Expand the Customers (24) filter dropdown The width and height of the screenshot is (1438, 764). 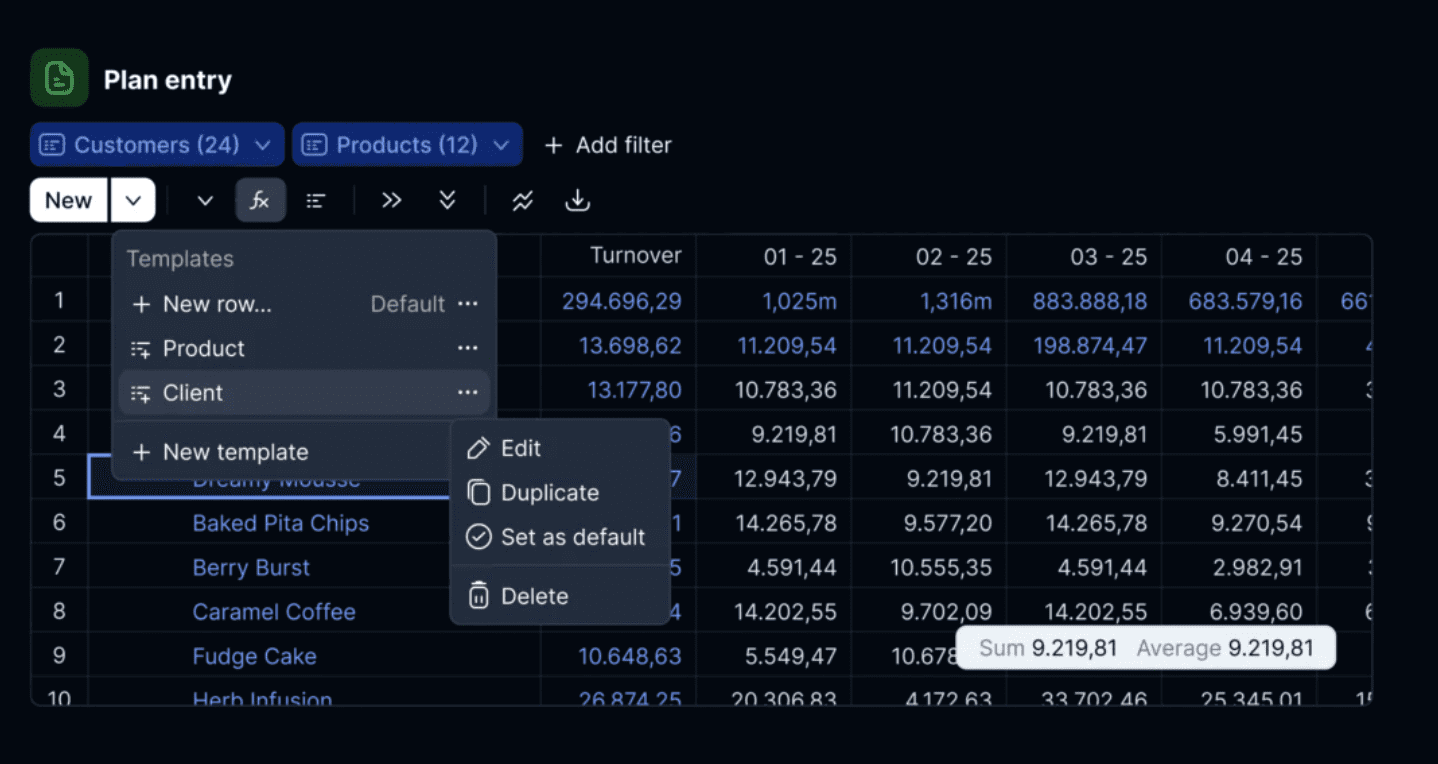(157, 145)
